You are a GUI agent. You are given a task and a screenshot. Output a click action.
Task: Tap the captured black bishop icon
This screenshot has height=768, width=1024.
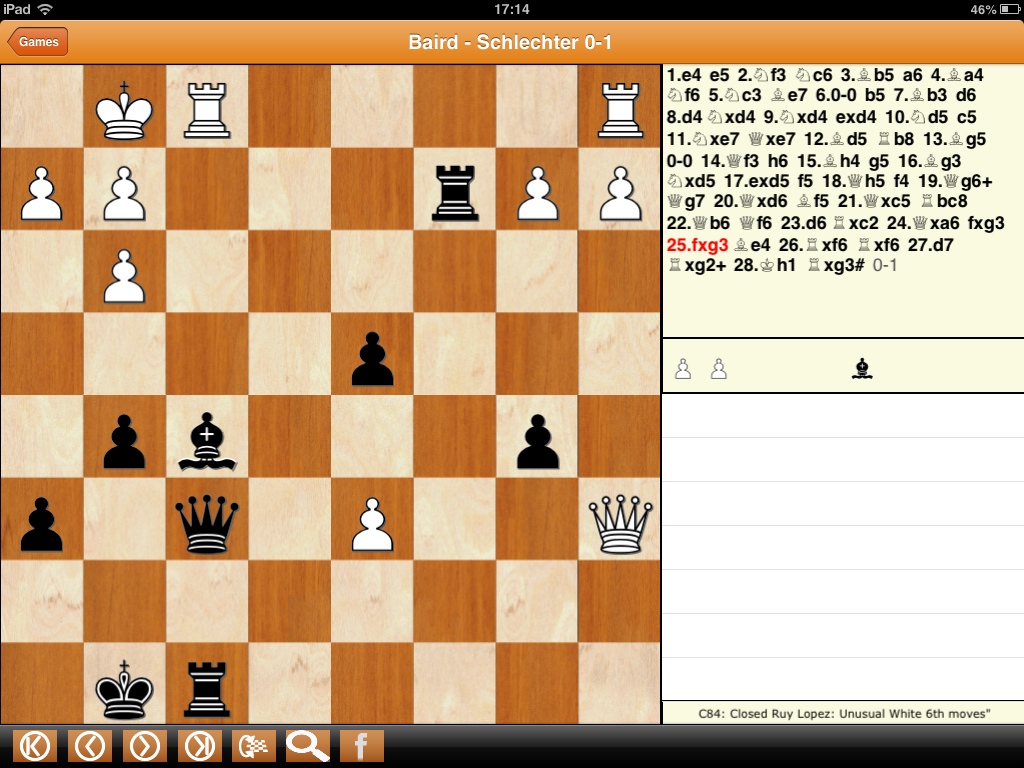861,369
